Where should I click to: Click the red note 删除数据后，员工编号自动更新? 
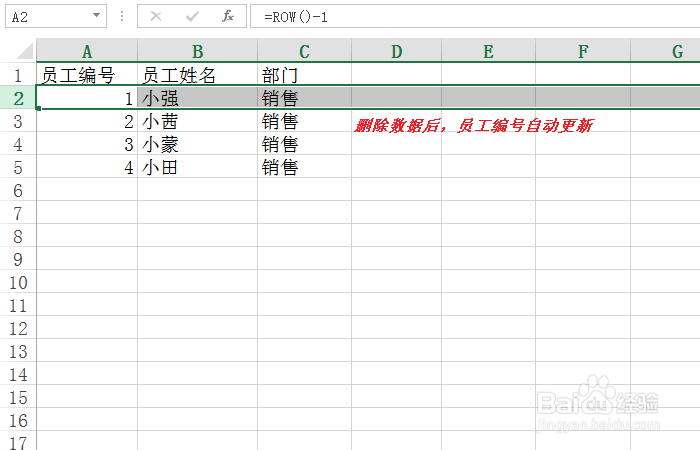(x=473, y=126)
